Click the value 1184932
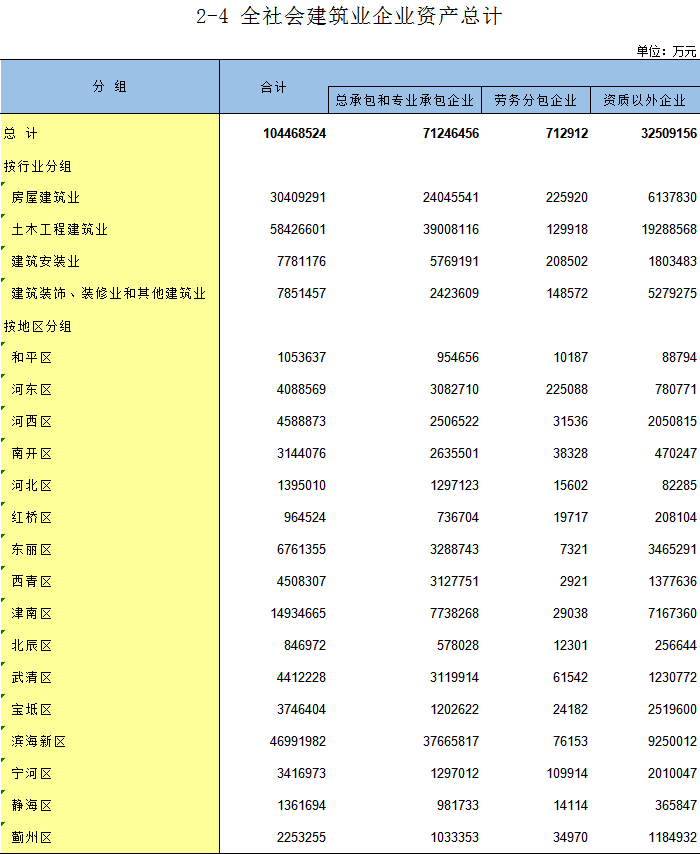Viewport: 700px width, 854px height. [672, 838]
